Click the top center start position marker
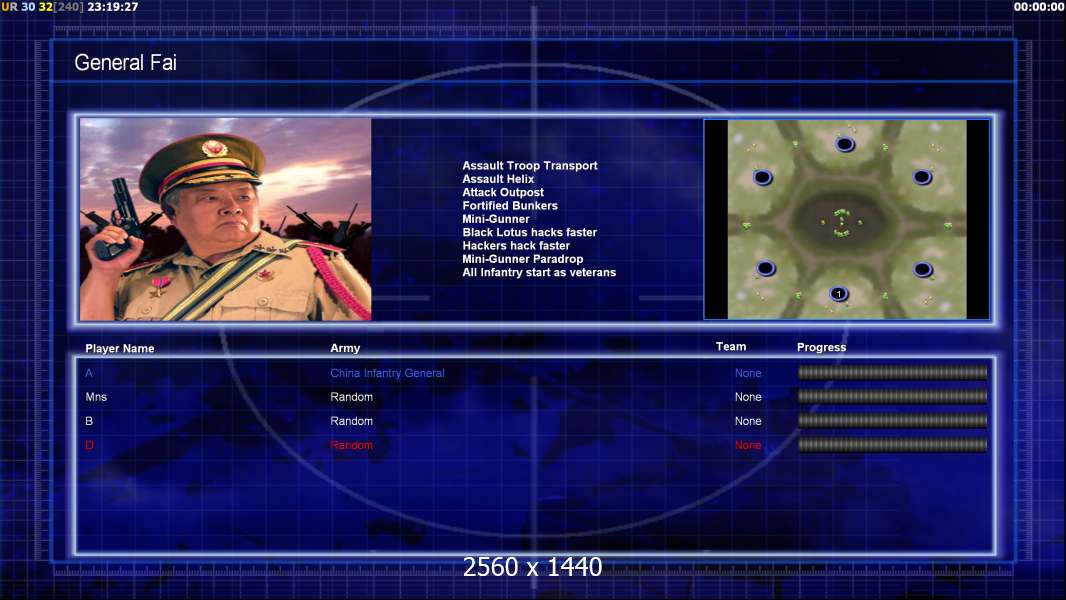This screenshot has width=1066, height=600. coord(845,144)
